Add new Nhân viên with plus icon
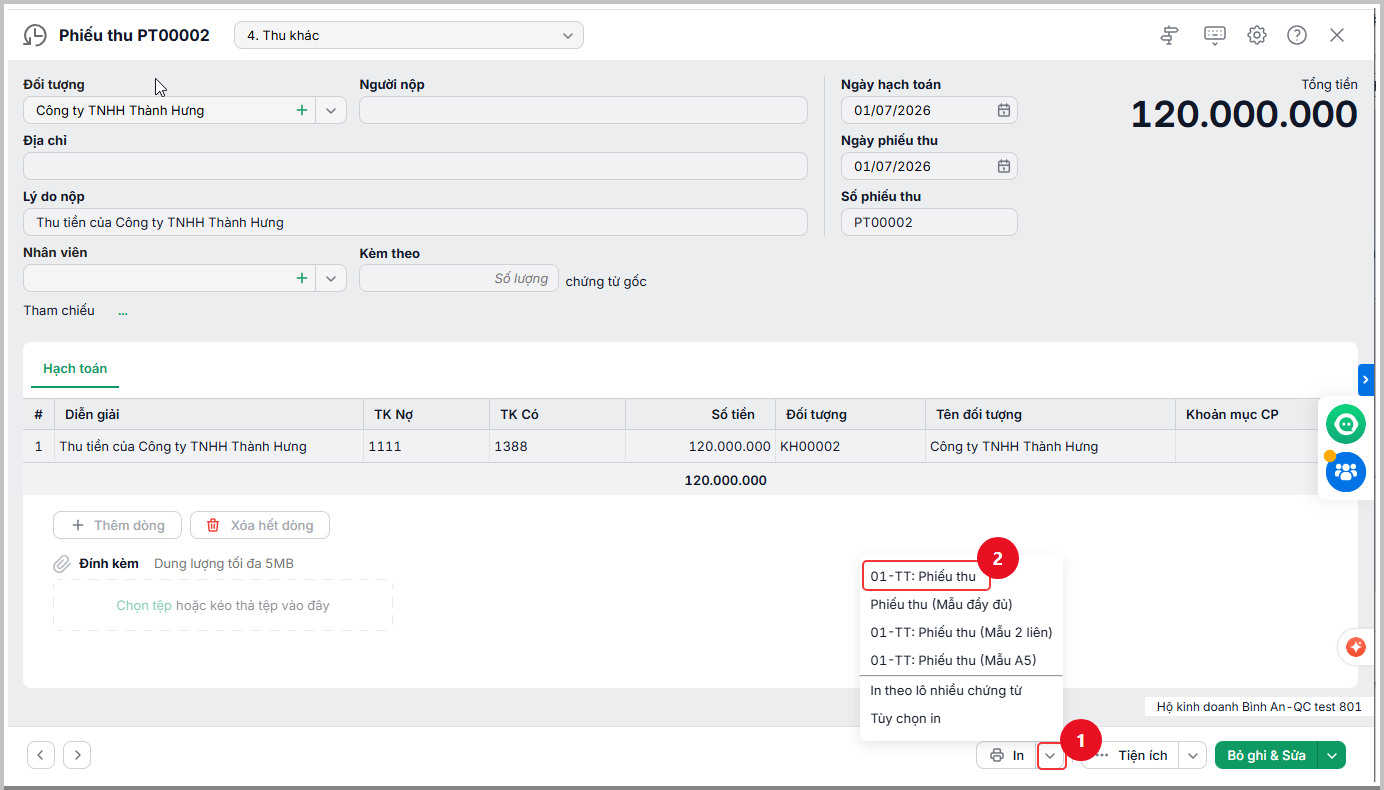Viewport: 1384px width, 790px height. pyautogui.click(x=302, y=278)
